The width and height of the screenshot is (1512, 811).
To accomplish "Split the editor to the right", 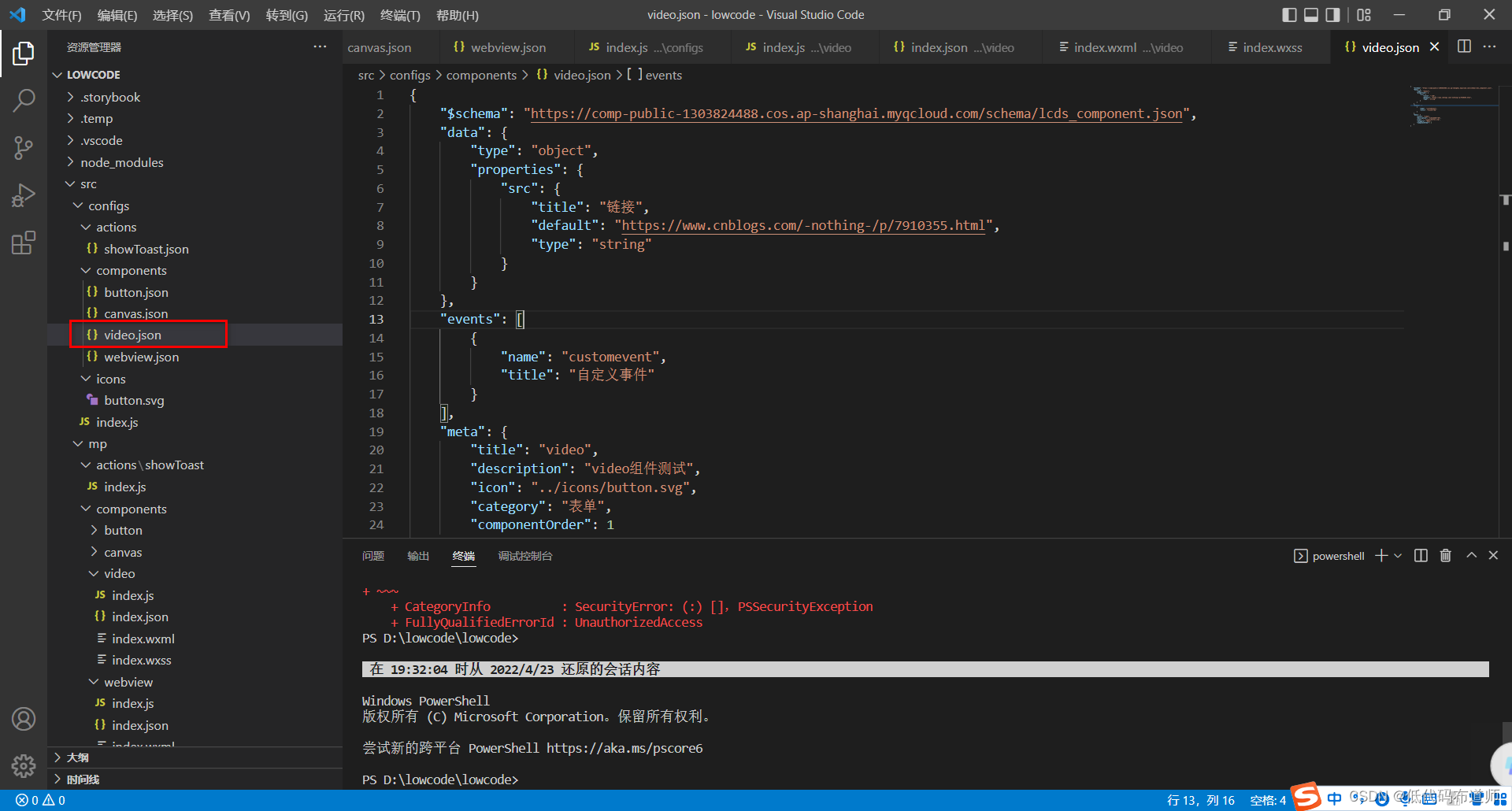I will pyautogui.click(x=1464, y=46).
